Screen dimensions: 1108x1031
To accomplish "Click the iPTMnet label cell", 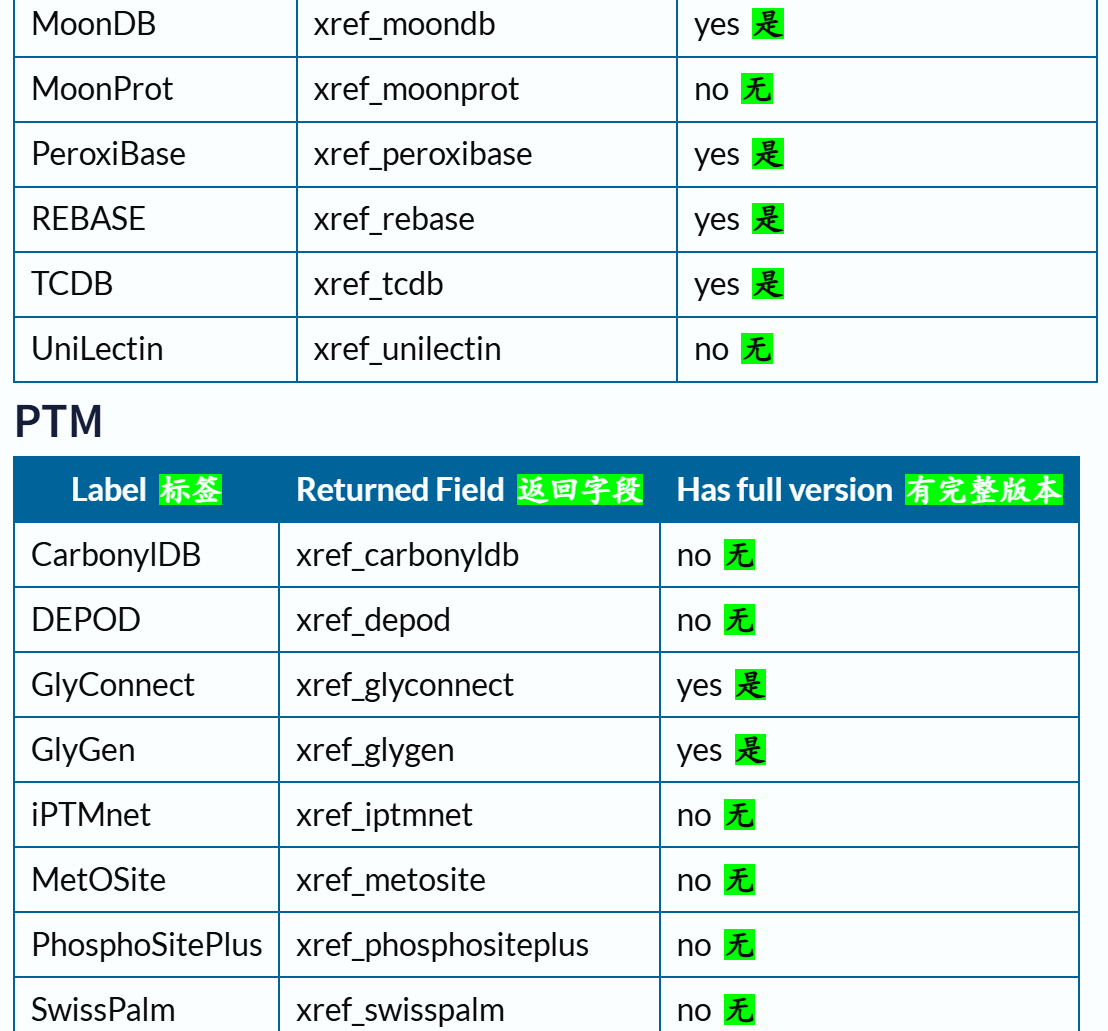I will (146, 815).
